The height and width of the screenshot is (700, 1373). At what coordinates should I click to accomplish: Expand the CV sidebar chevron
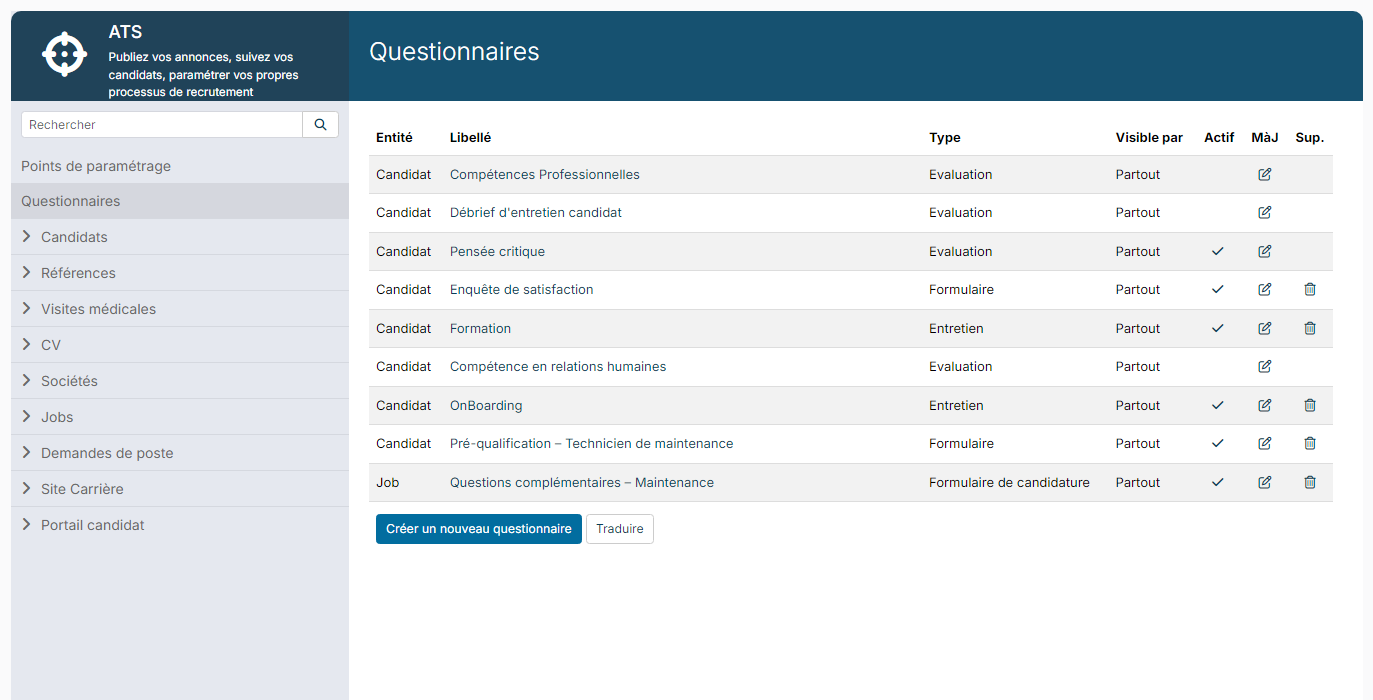27,345
